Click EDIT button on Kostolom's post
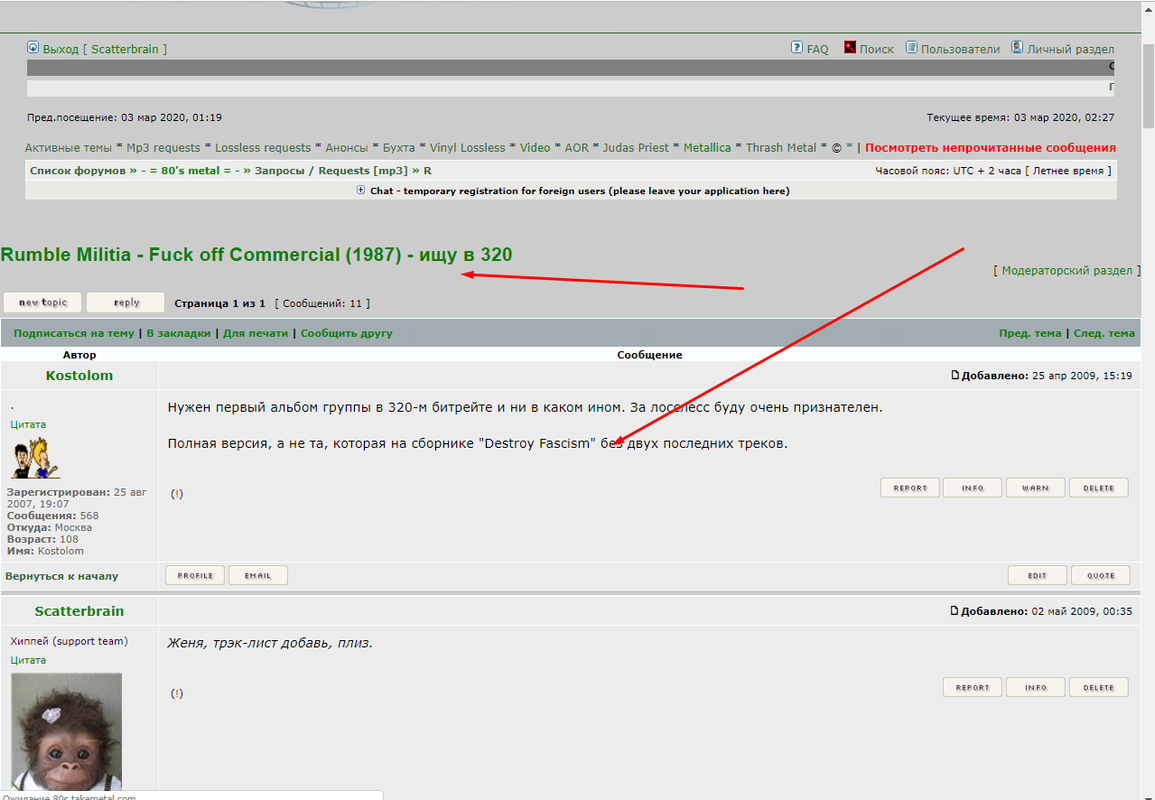 pos(1037,575)
